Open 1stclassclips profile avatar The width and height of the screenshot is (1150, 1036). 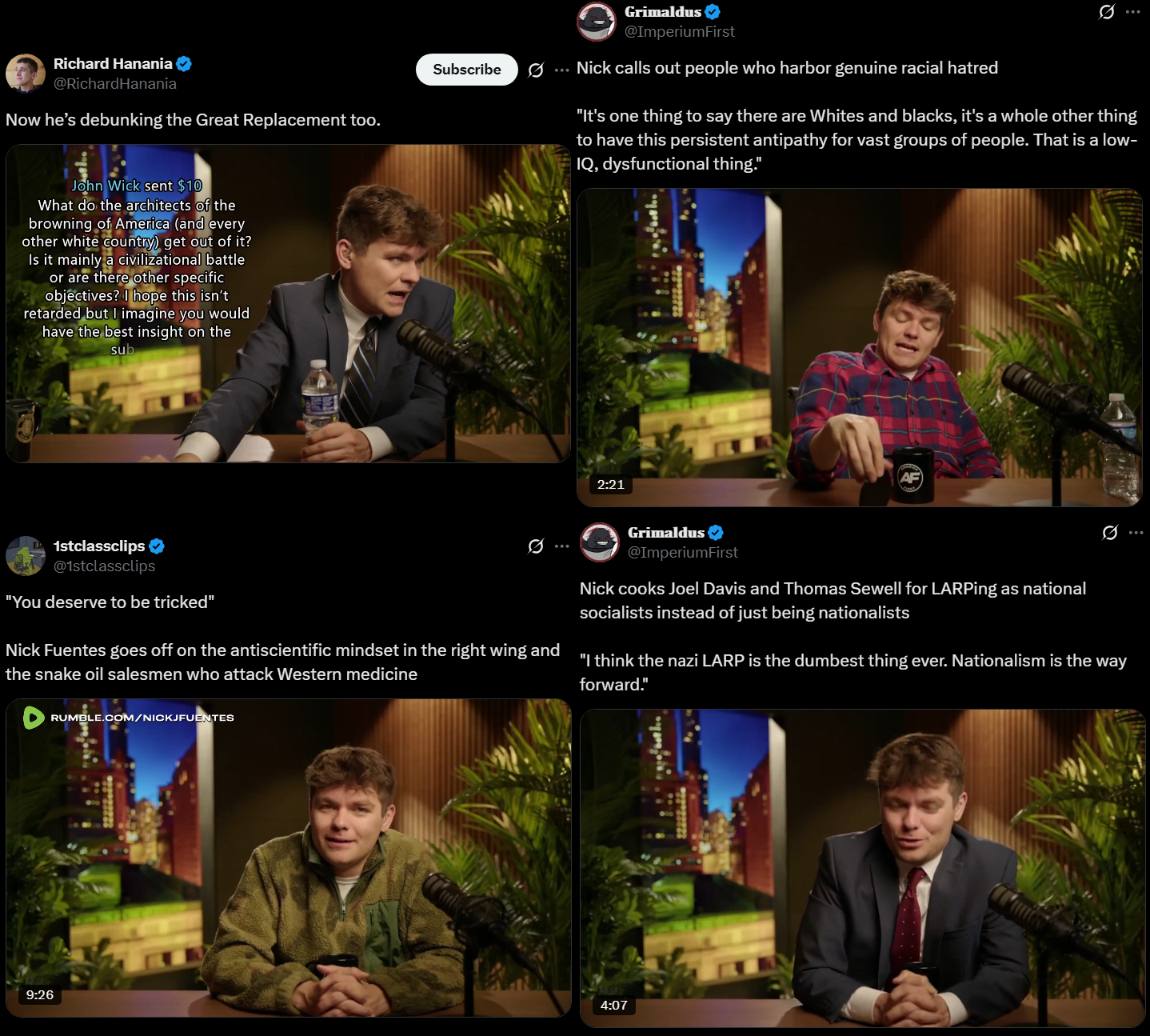point(26,556)
